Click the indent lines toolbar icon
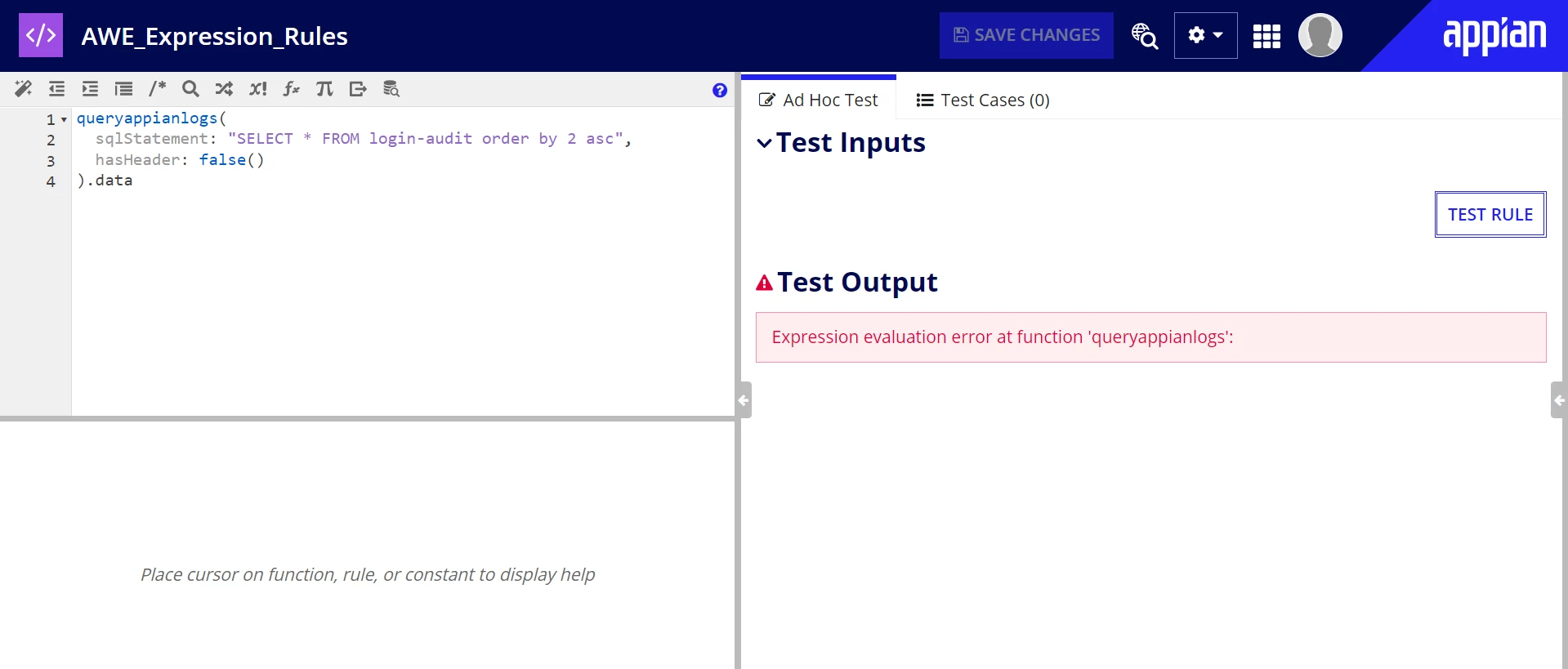The image size is (1568, 669). pos(90,89)
